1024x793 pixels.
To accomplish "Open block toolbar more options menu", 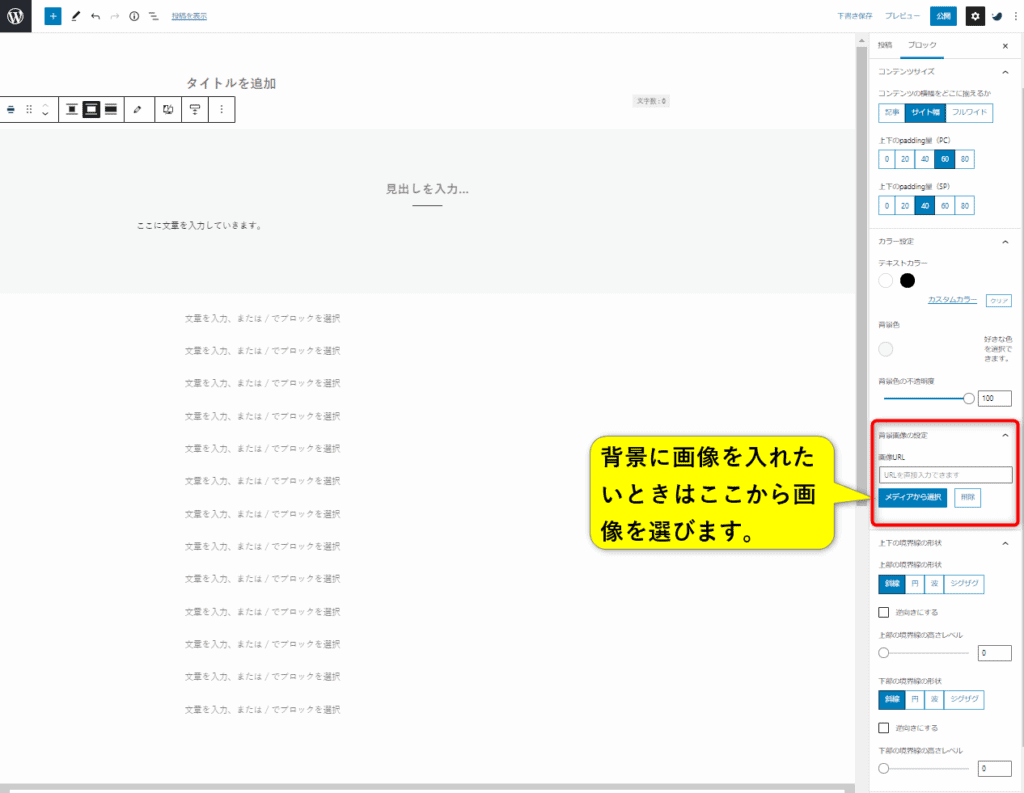I will click(x=221, y=109).
